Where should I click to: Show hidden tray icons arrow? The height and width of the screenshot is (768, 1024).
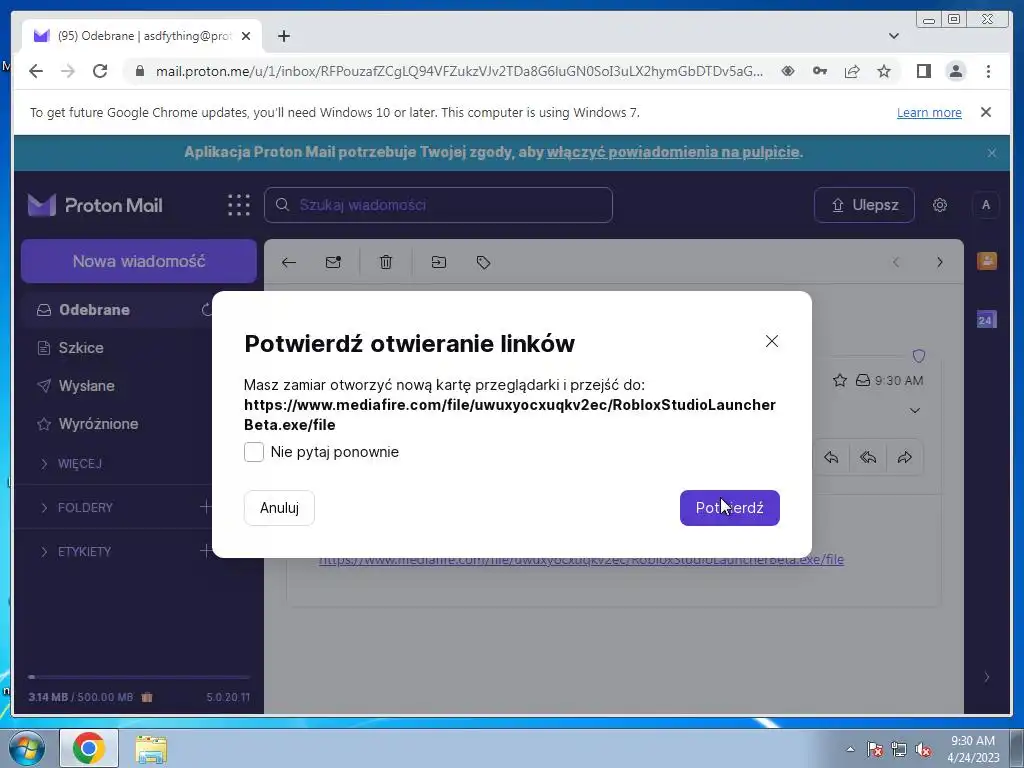[x=850, y=748]
